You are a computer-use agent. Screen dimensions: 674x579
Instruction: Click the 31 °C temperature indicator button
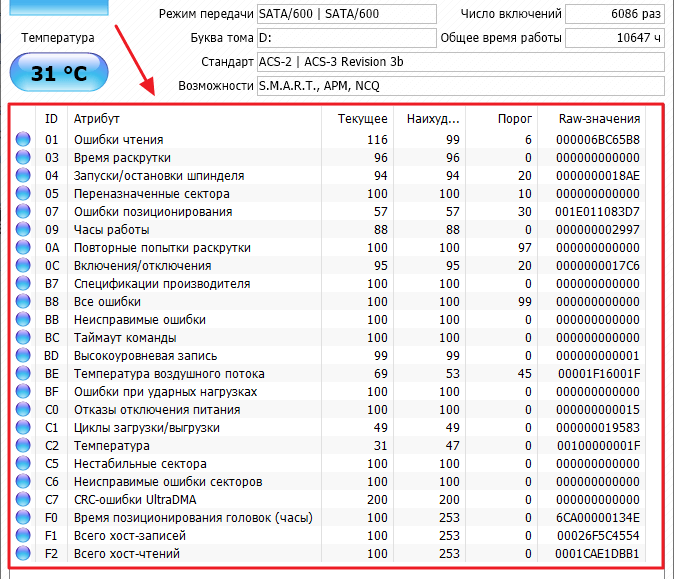click(x=58, y=73)
